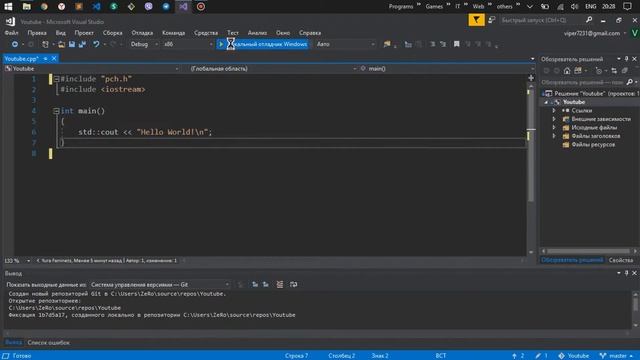Open the Debug configuration dropdown

pyautogui.click(x=144, y=44)
